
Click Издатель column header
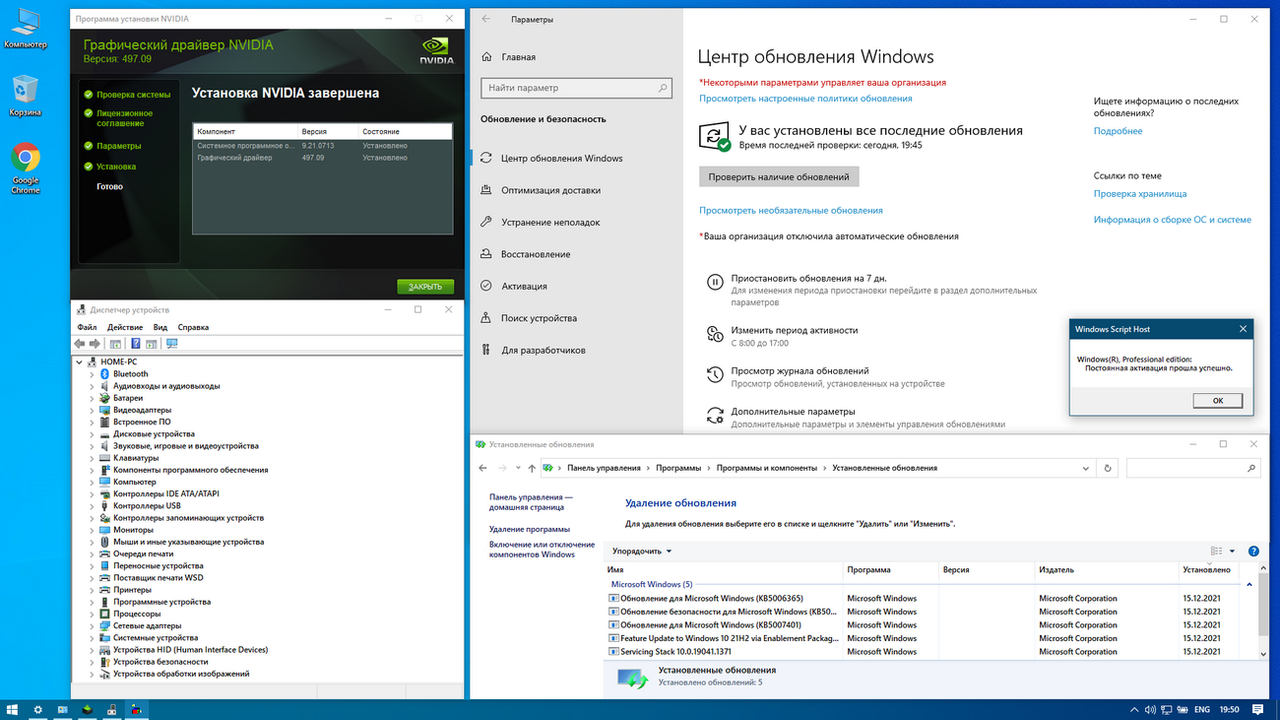click(x=1107, y=570)
